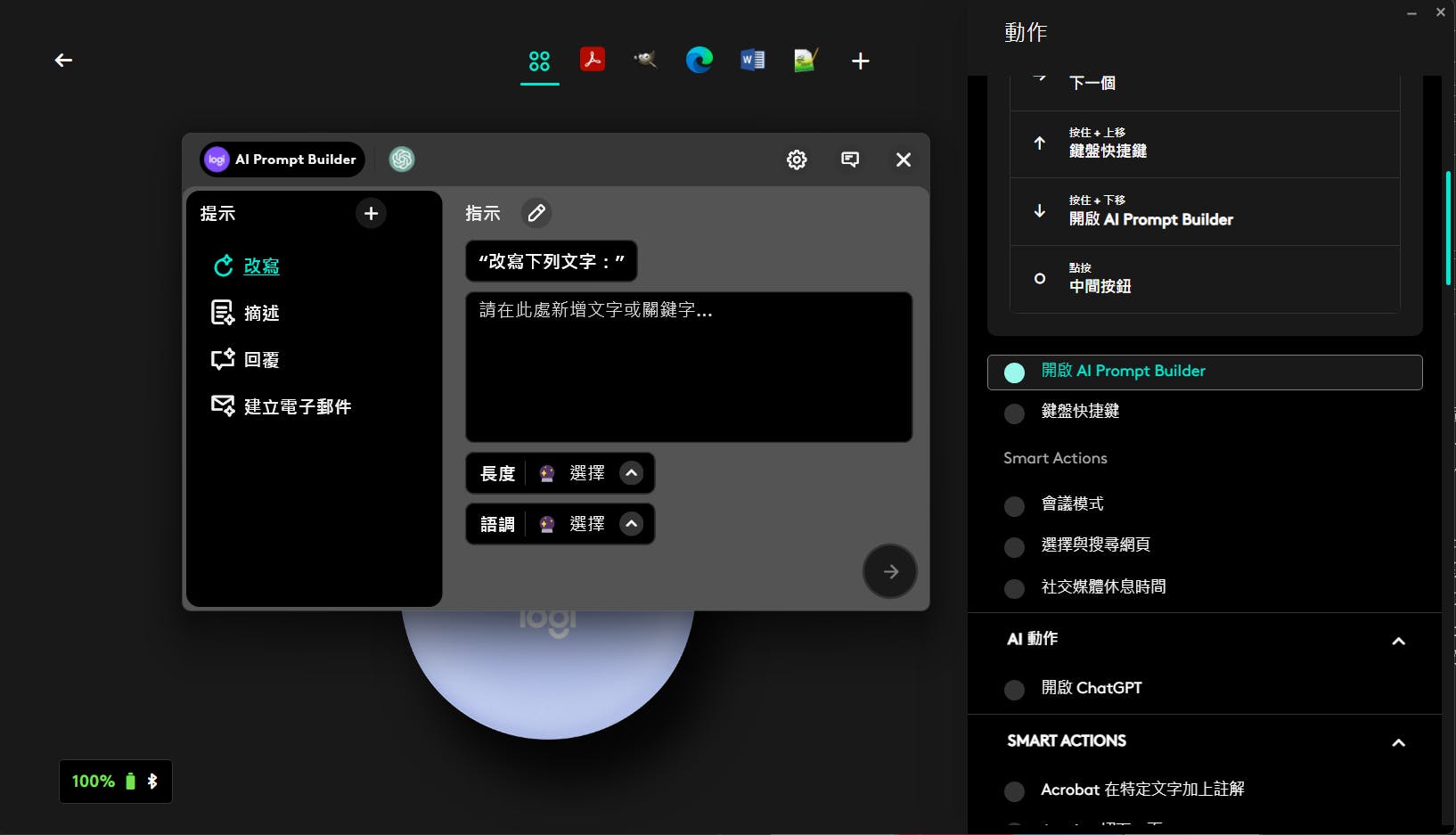Minimize the Logi Options window
The width and height of the screenshot is (1456, 835).
tap(1411, 13)
